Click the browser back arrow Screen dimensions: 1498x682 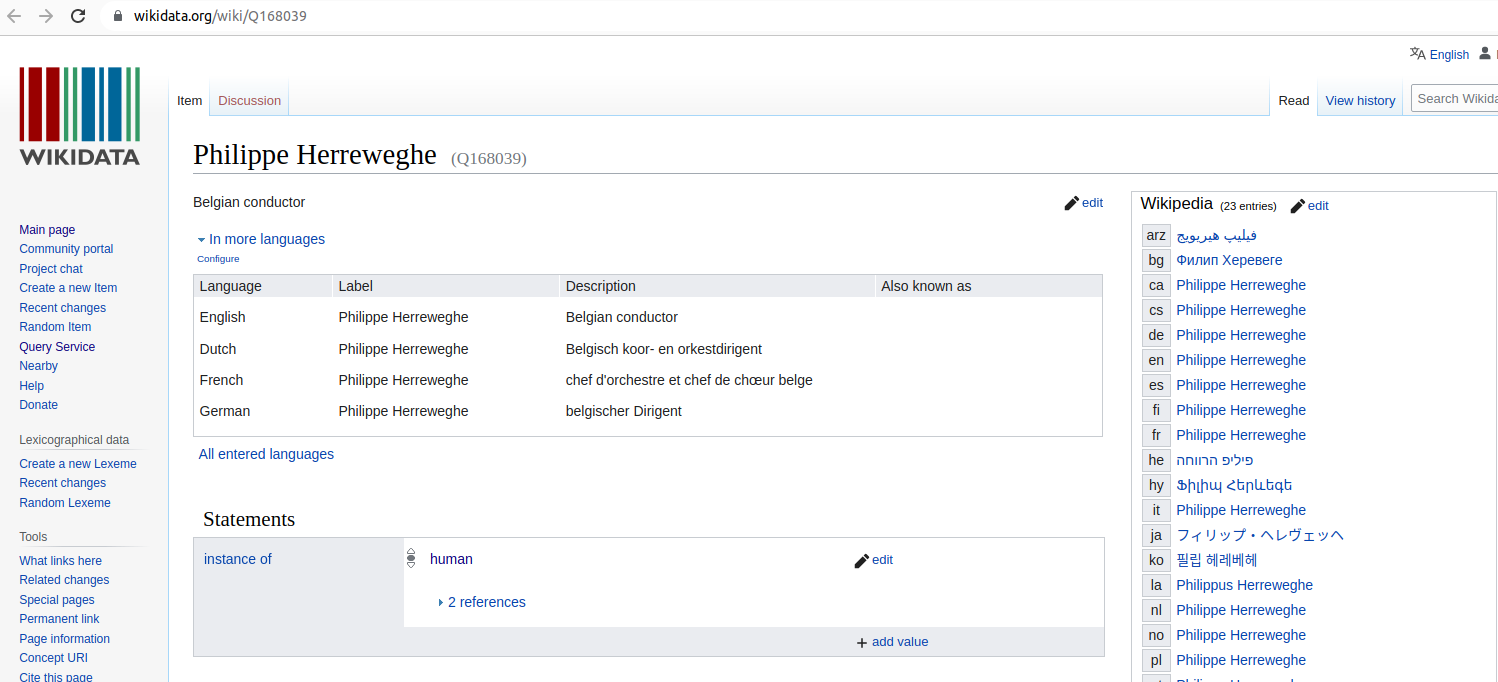[14, 16]
